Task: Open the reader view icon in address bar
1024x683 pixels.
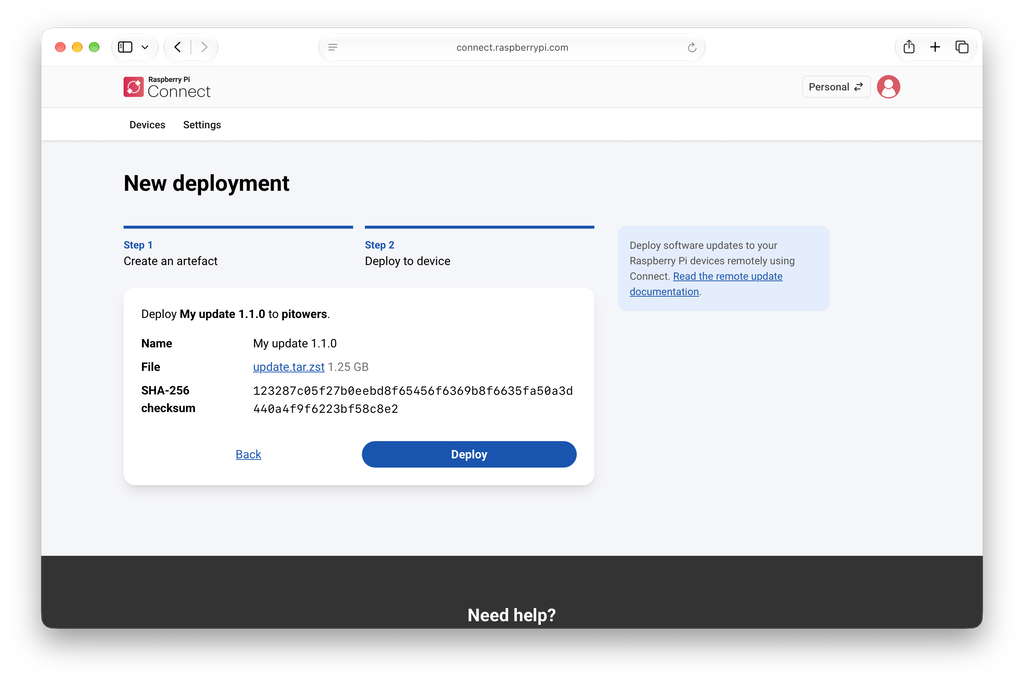Action: (x=333, y=47)
